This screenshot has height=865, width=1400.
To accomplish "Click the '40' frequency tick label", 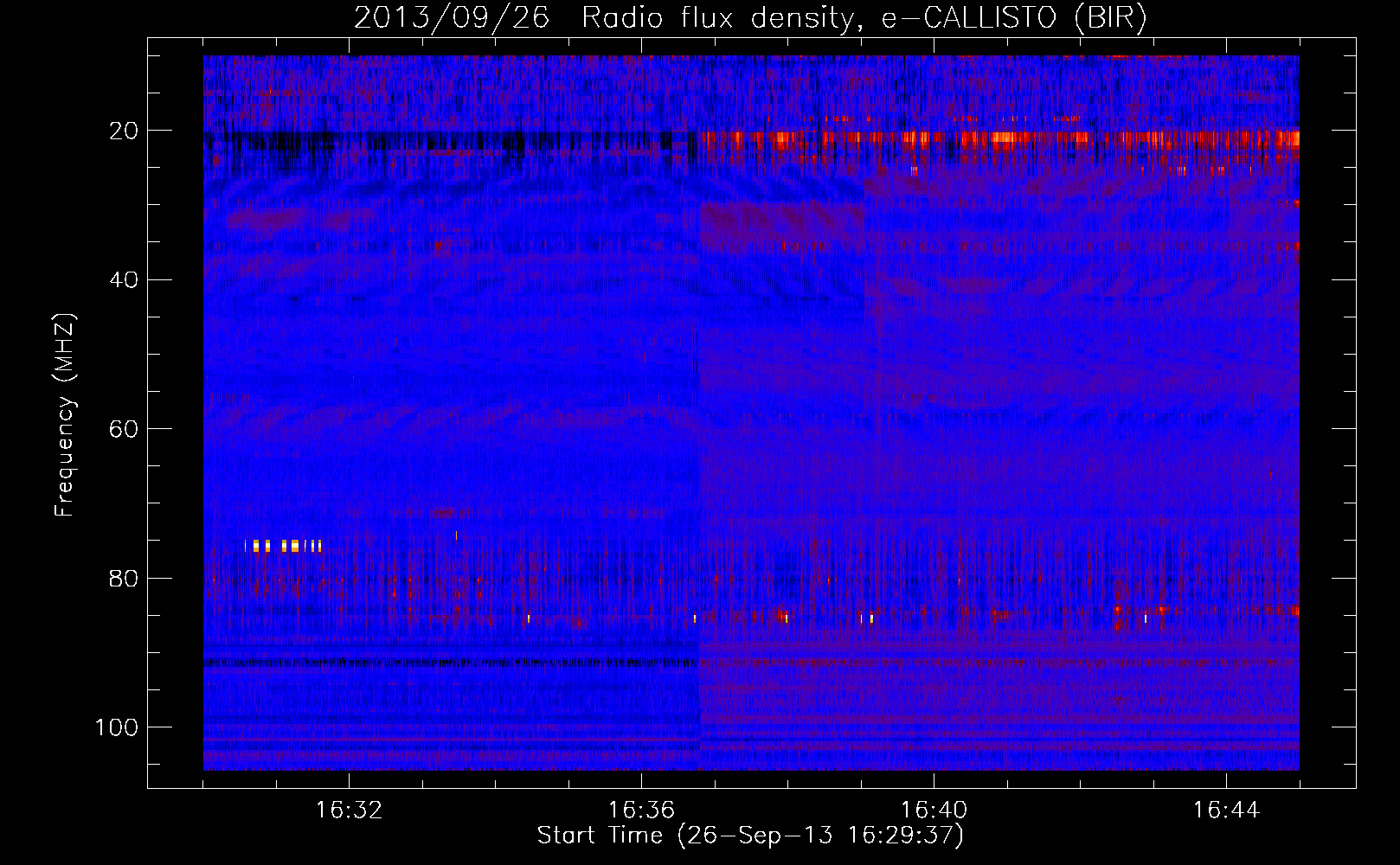I will (124, 280).
